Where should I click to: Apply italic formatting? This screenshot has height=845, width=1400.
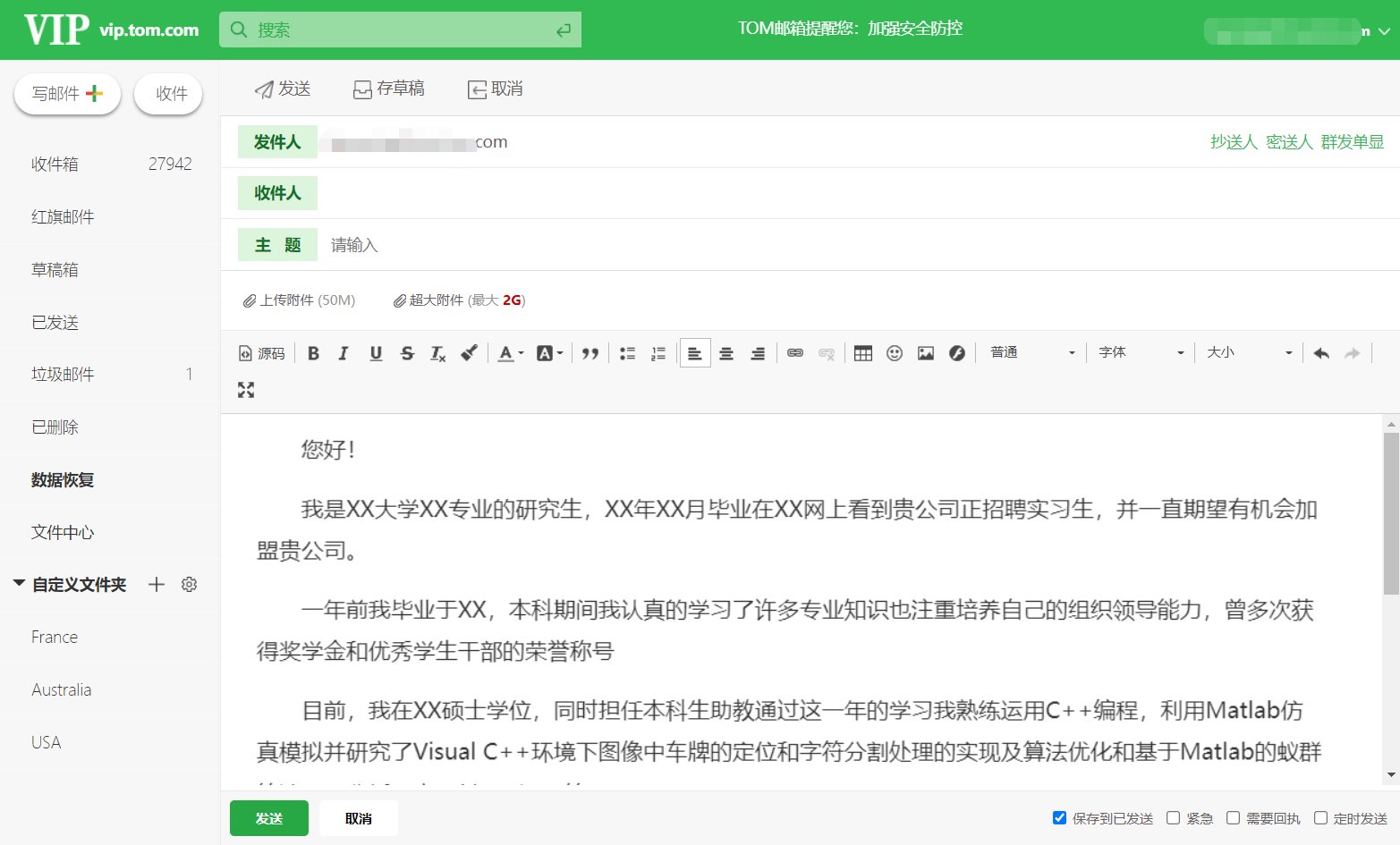(344, 353)
